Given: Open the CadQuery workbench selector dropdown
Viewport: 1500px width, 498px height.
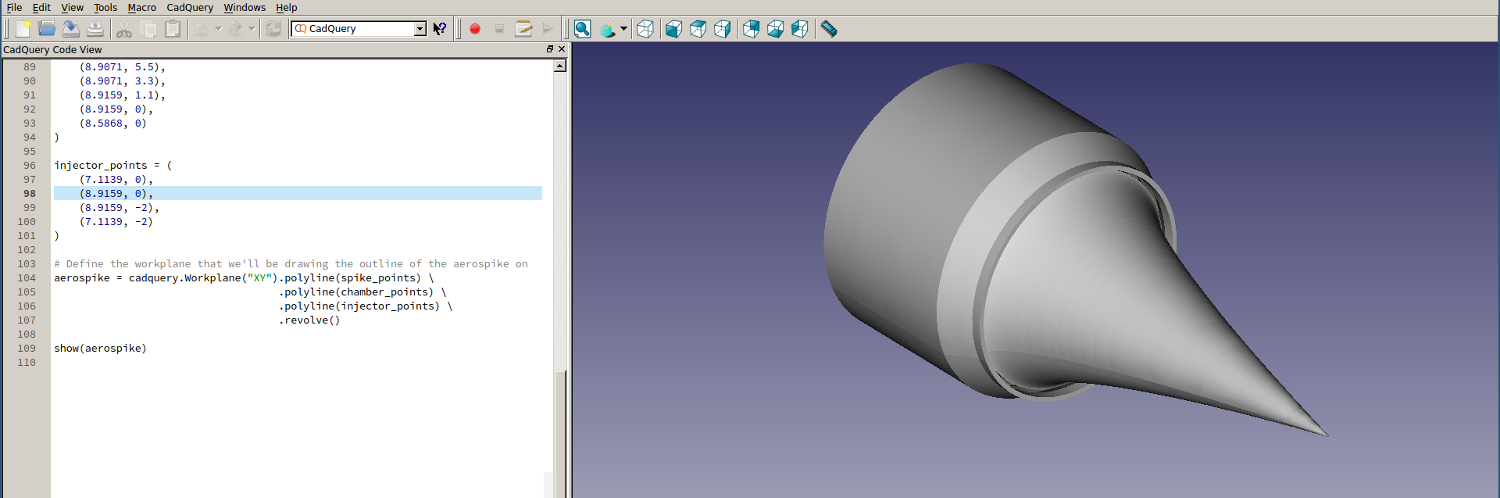Looking at the screenshot, I should pyautogui.click(x=420, y=29).
